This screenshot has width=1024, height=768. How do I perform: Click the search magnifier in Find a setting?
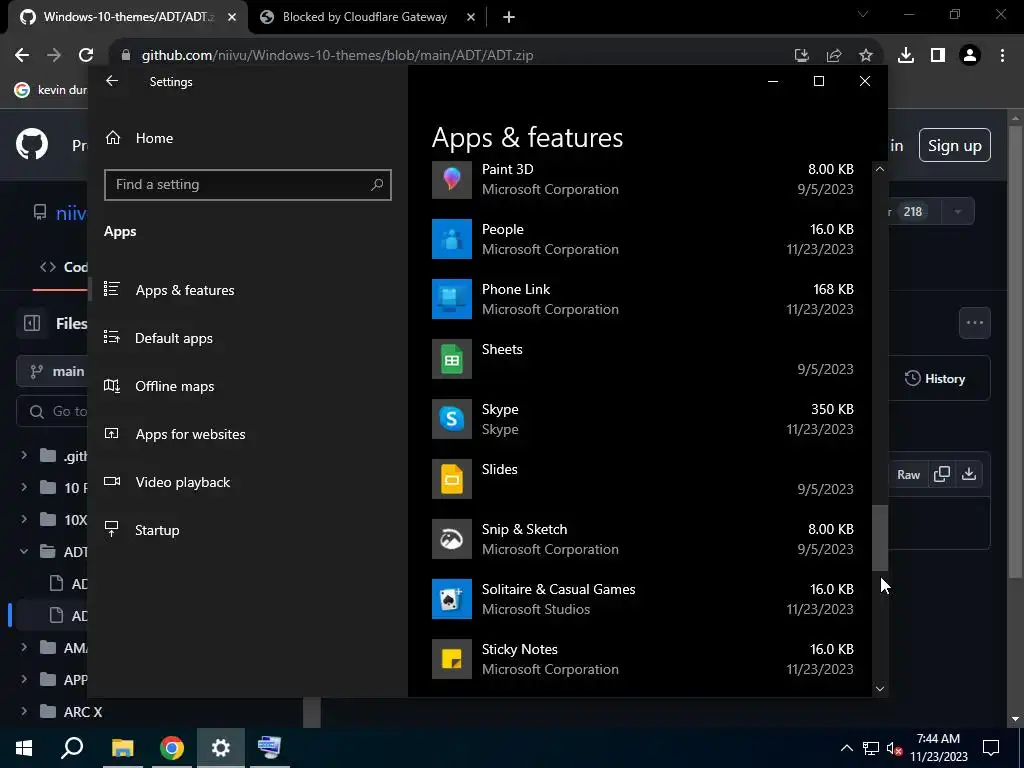click(377, 185)
